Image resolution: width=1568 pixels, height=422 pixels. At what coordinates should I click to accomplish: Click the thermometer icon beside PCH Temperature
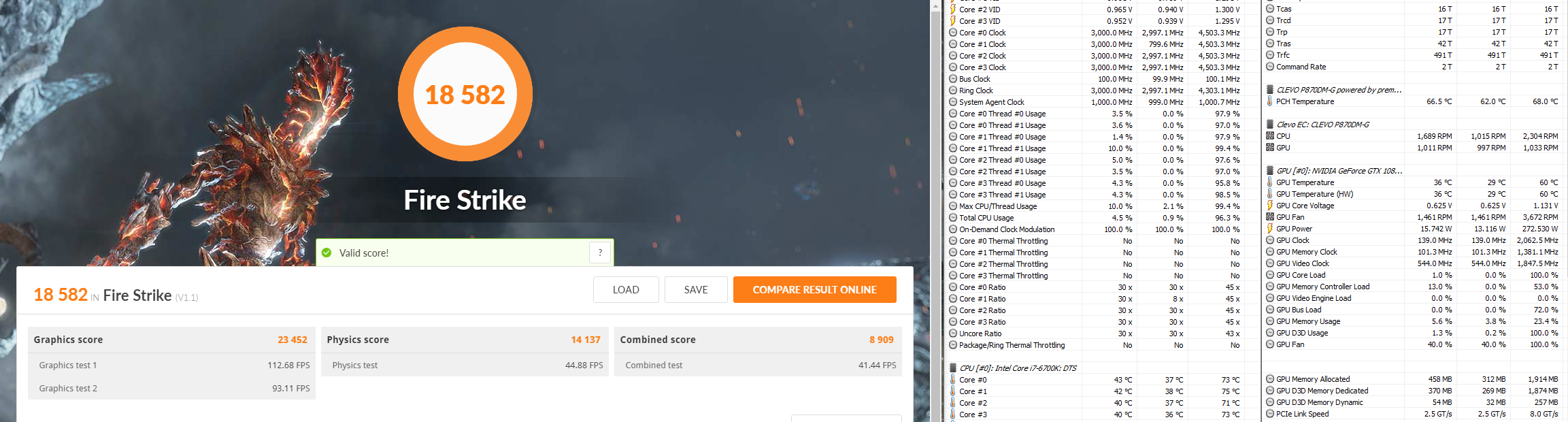tap(1270, 101)
